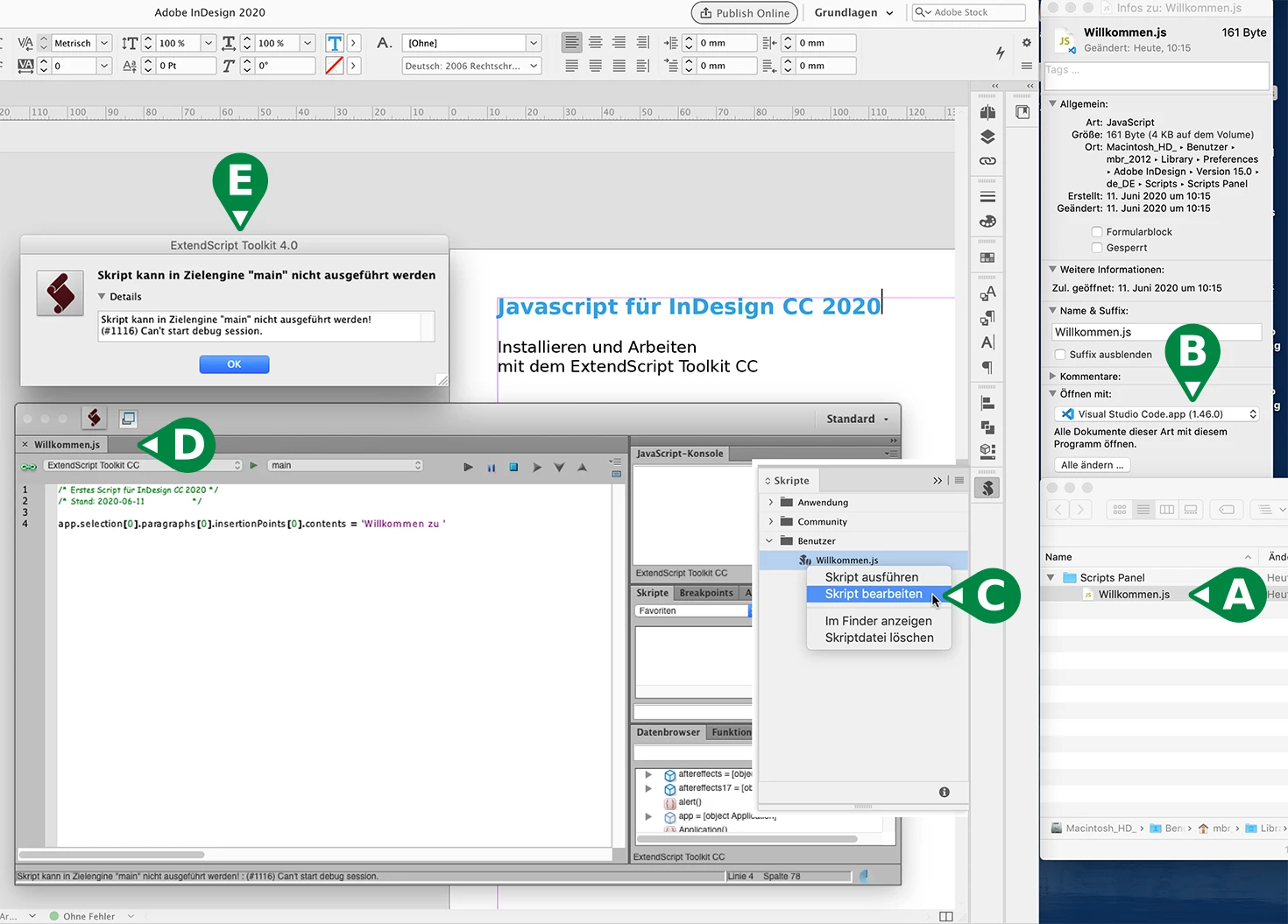
Task: Open the Layers panel icon
Action: pyautogui.click(x=987, y=137)
